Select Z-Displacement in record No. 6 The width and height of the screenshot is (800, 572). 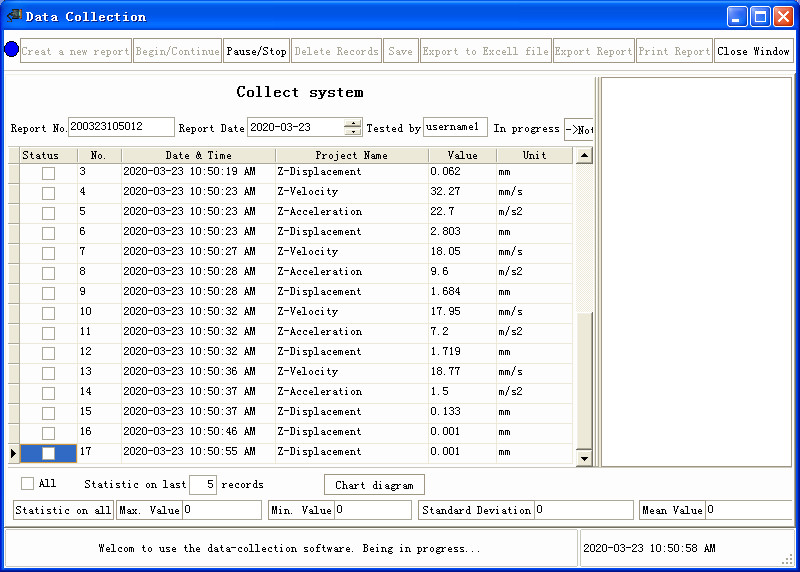pos(352,232)
